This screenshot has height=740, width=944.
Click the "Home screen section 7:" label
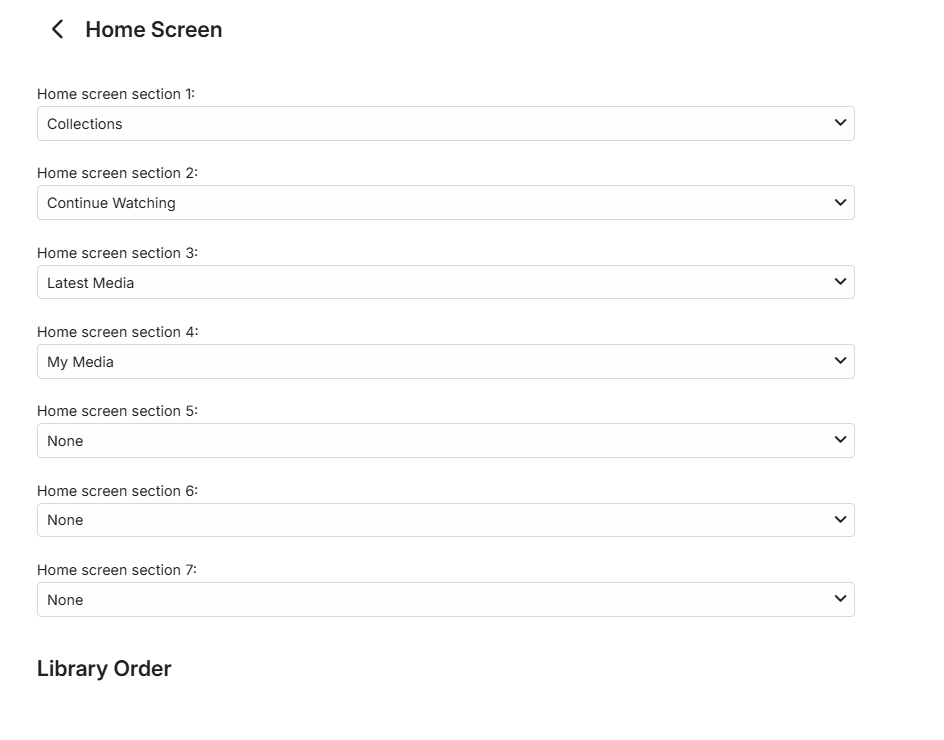[x=117, y=570]
